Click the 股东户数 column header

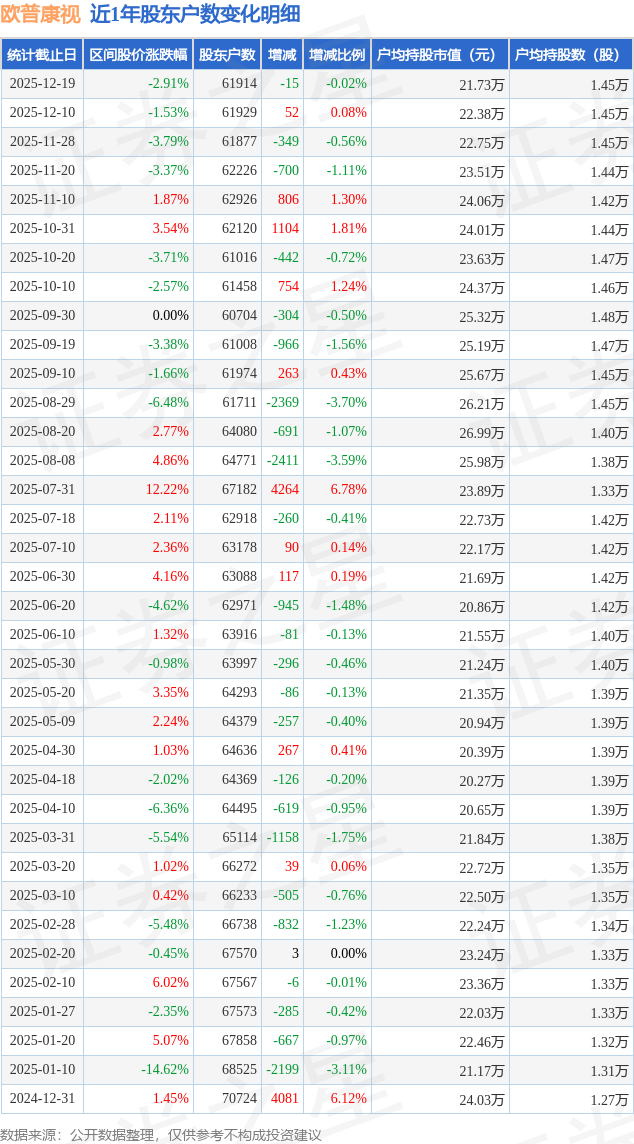[x=227, y=55]
